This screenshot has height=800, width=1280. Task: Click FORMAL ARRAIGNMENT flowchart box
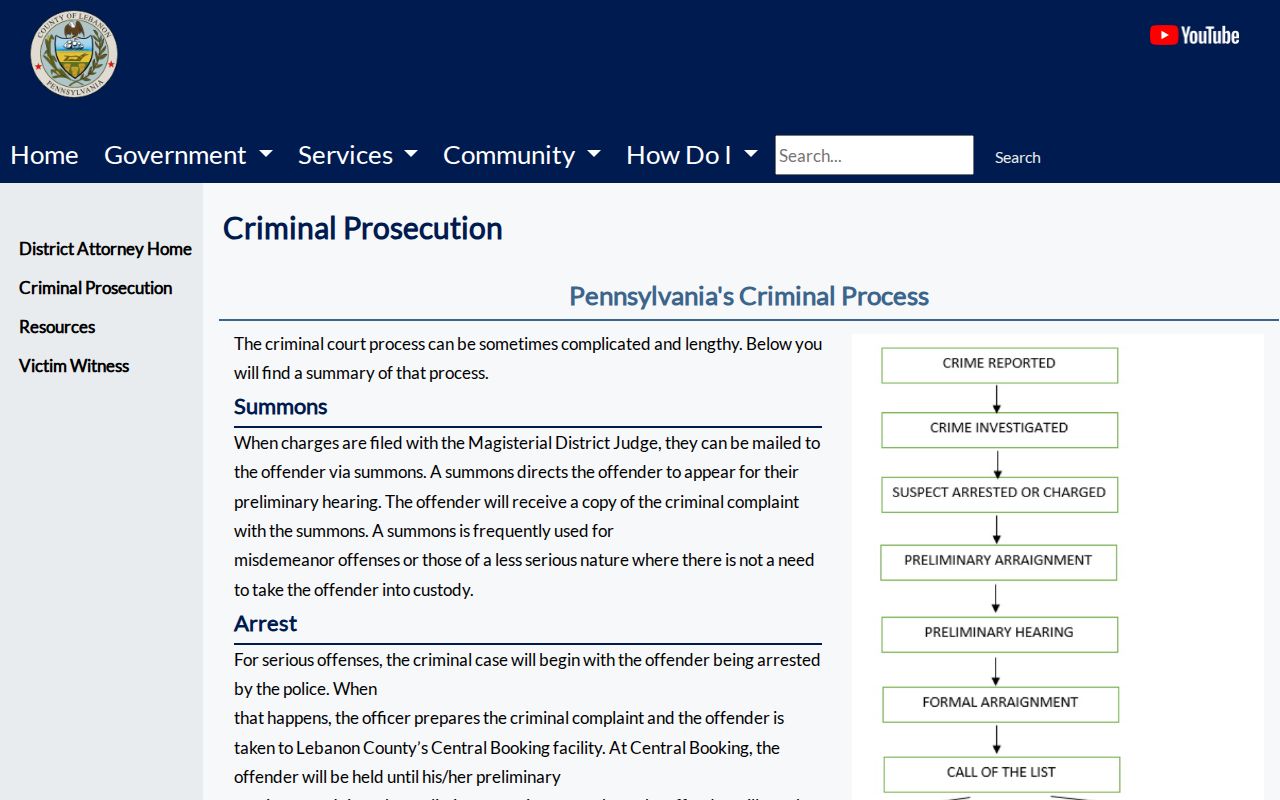point(1000,704)
